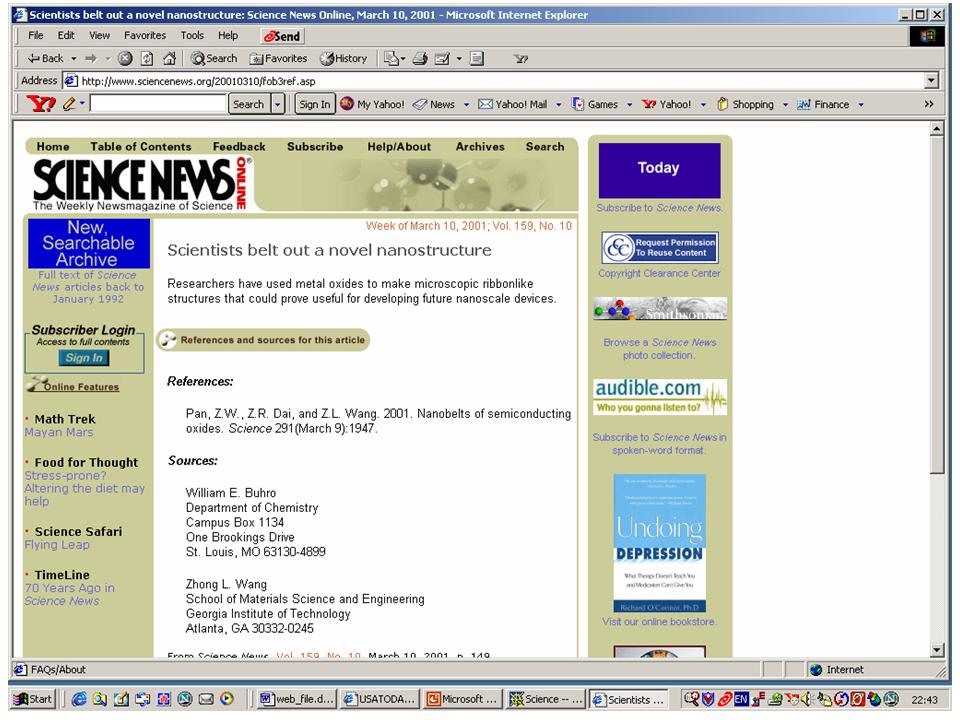The height and width of the screenshot is (720, 960).
Task: Show more Yahoo toolbar items via chevron
Action: [929, 104]
